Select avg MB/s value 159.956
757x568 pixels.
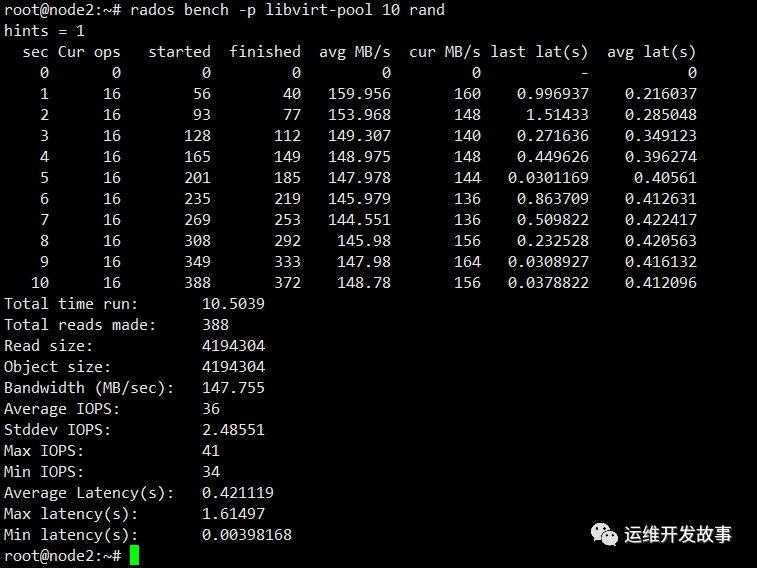[x=359, y=94]
